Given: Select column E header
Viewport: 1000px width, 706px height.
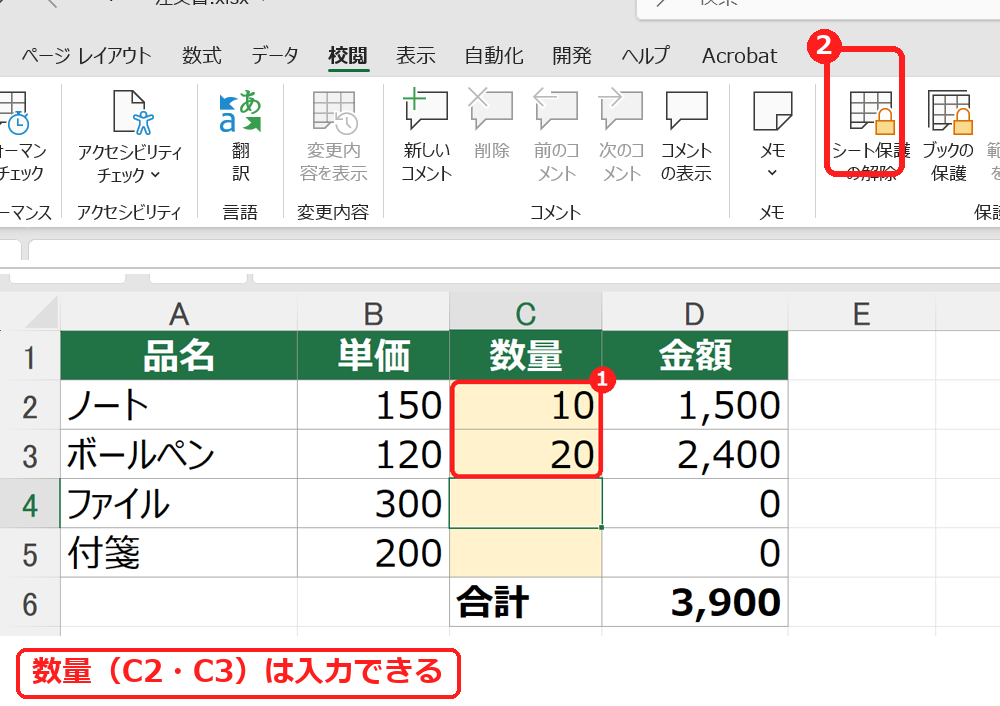Looking at the screenshot, I should pyautogui.click(x=862, y=313).
